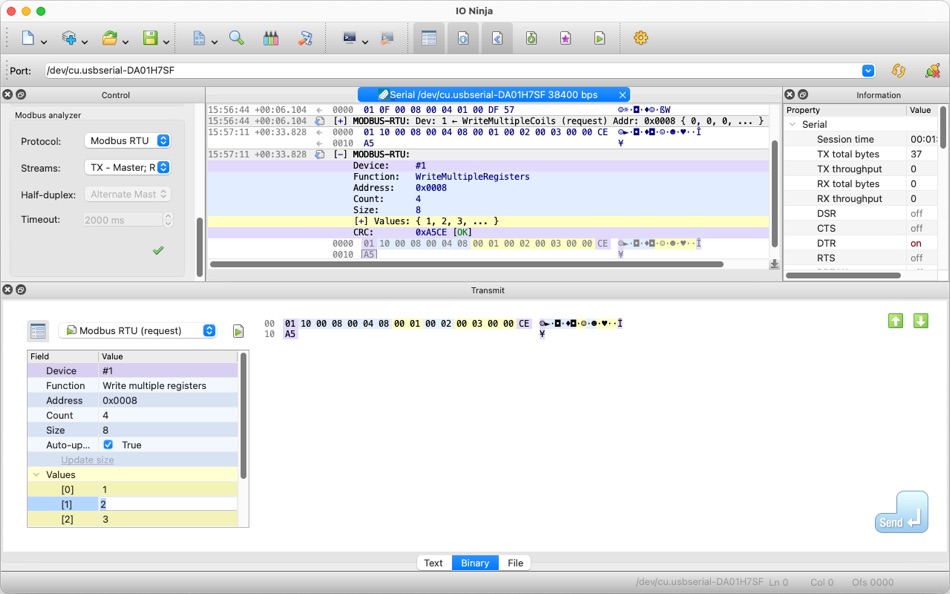Screen dimensions: 950x594
Task: Click the green down arrow transmit icon
Action: [921, 321]
